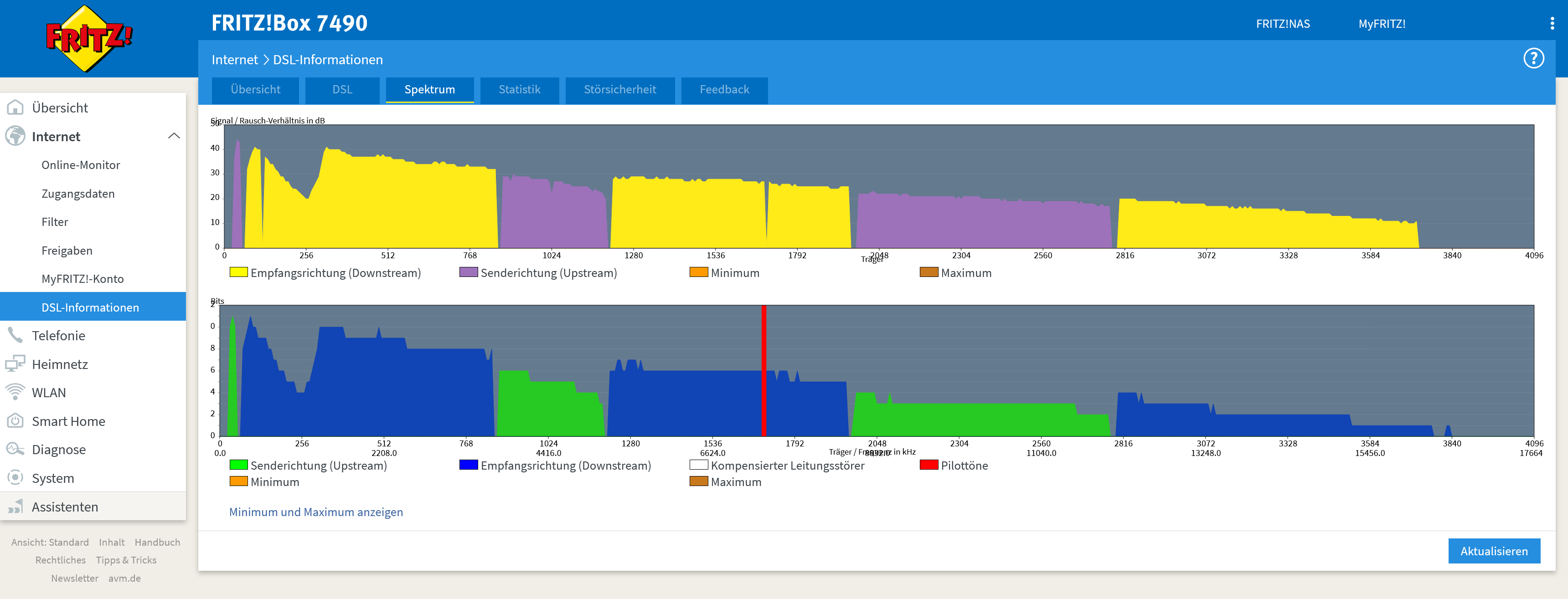1568x599 pixels.
Task: Open the WLAN menu
Action: coord(93,392)
